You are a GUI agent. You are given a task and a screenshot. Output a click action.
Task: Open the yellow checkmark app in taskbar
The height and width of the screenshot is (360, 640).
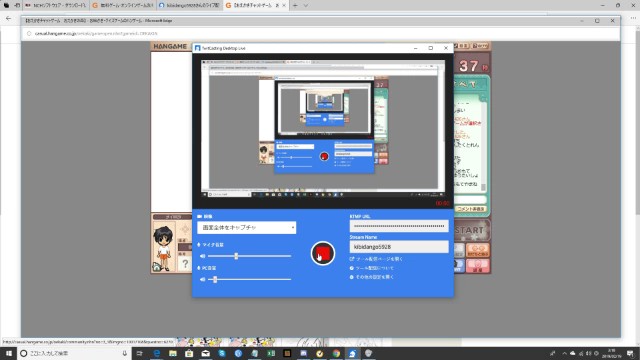pyautogui.click(x=320, y=353)
